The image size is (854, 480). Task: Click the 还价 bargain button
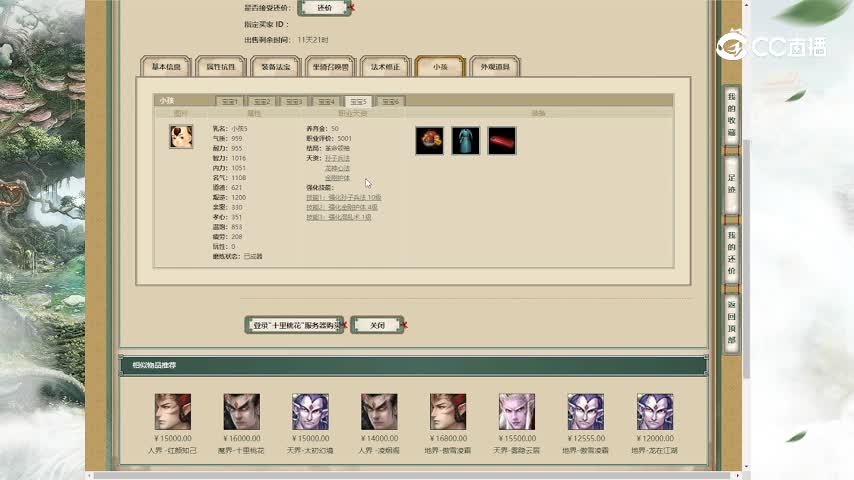pos(325,8)
